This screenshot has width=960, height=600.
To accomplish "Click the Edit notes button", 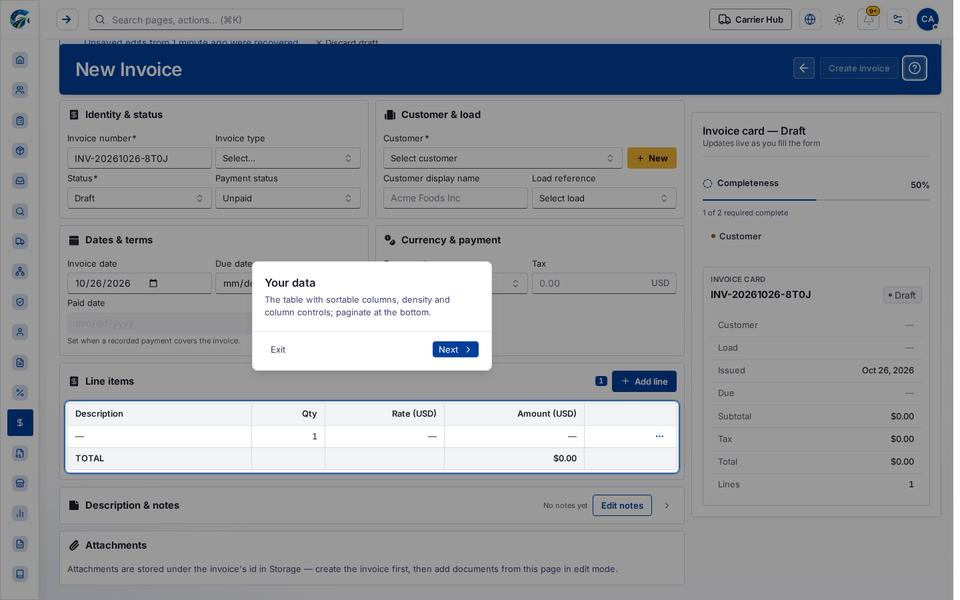I will pos(622,506).
